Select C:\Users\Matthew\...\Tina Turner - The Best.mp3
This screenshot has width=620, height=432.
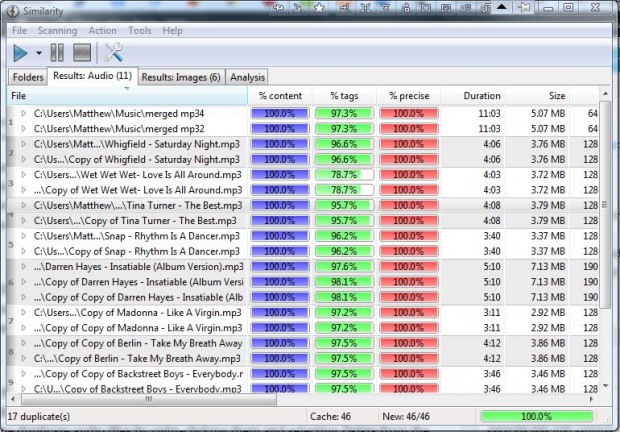(x=138, y=206)
